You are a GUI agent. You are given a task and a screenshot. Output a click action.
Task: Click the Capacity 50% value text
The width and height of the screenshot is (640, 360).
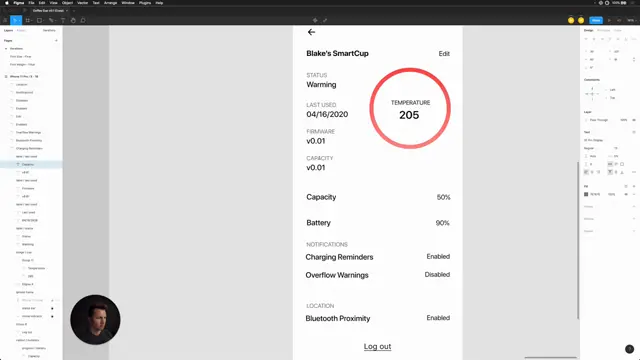(443, 198)
